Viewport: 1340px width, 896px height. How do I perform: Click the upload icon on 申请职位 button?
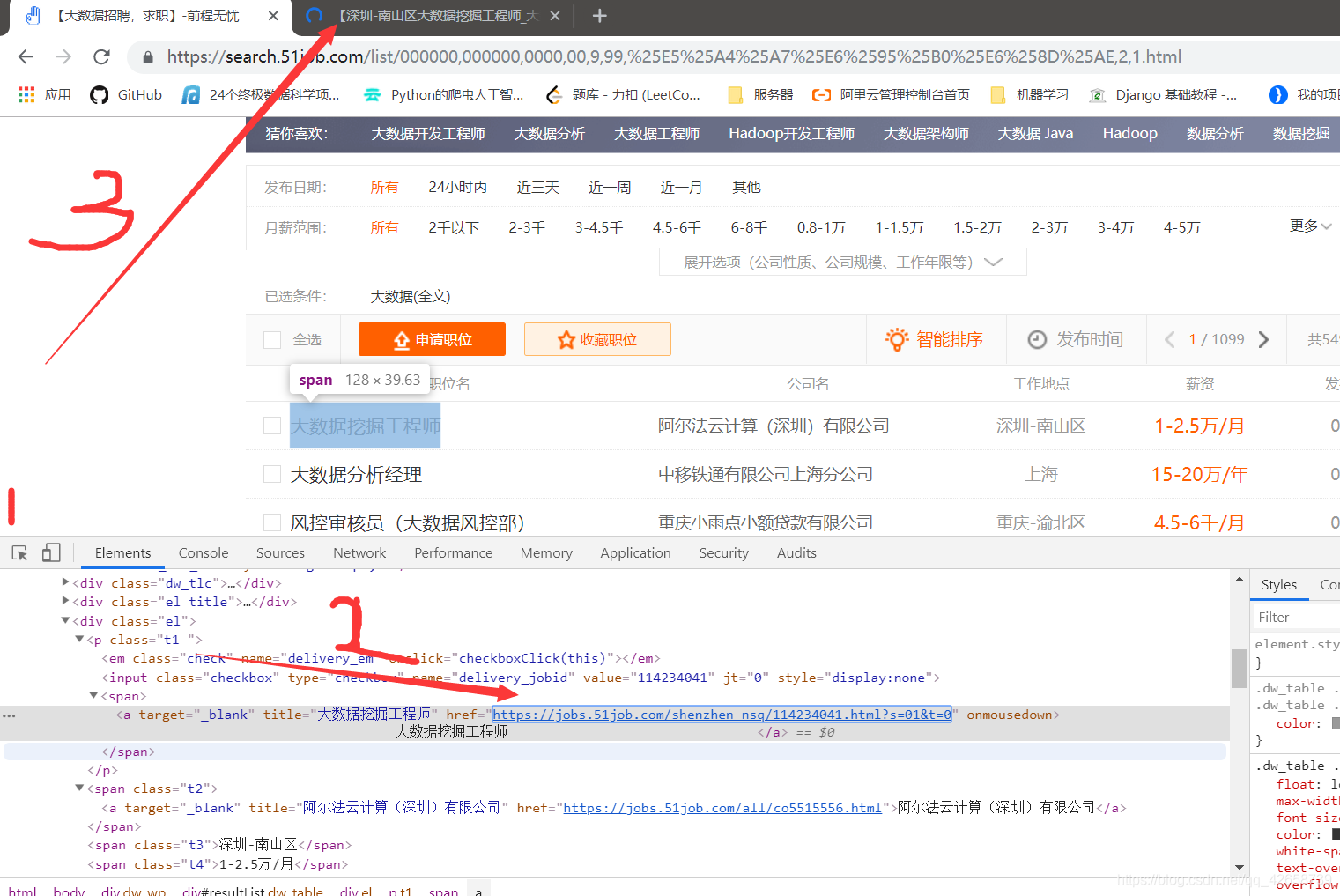402,340
